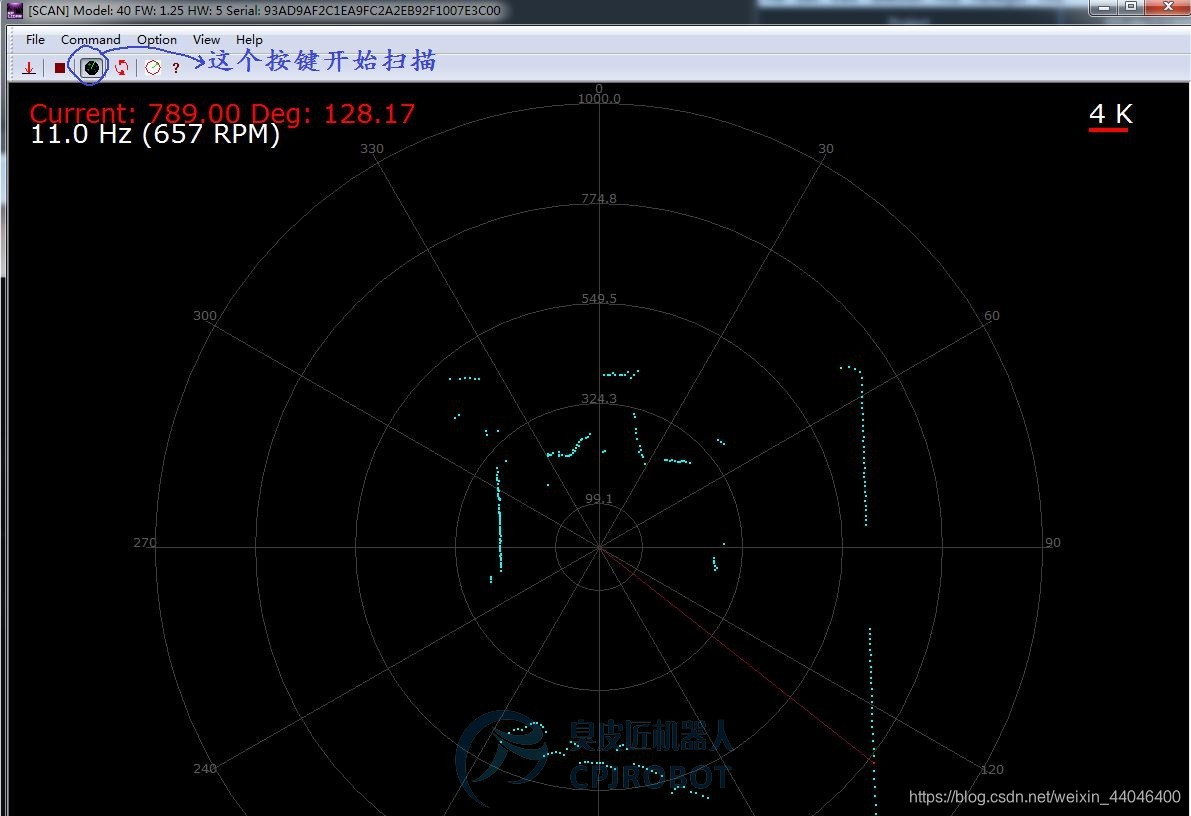Start scanning with the radar icon

(91, 68)
